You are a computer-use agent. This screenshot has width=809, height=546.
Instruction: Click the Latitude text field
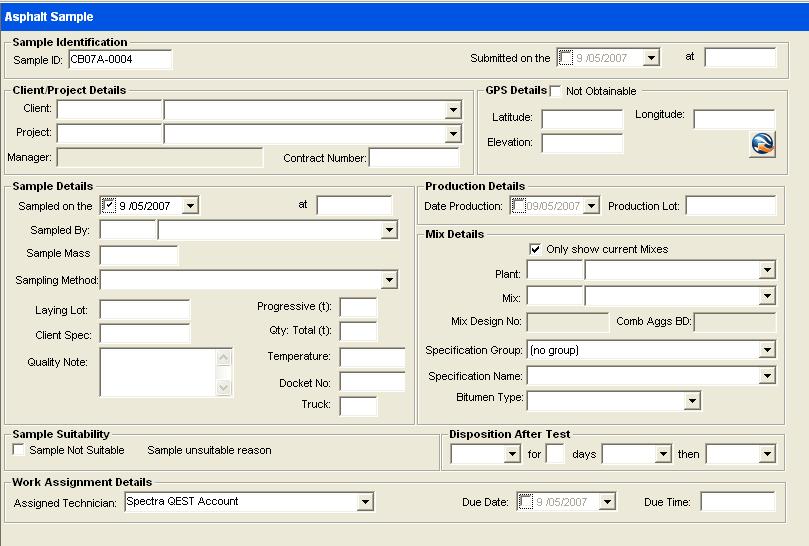[x=581, y=120]
